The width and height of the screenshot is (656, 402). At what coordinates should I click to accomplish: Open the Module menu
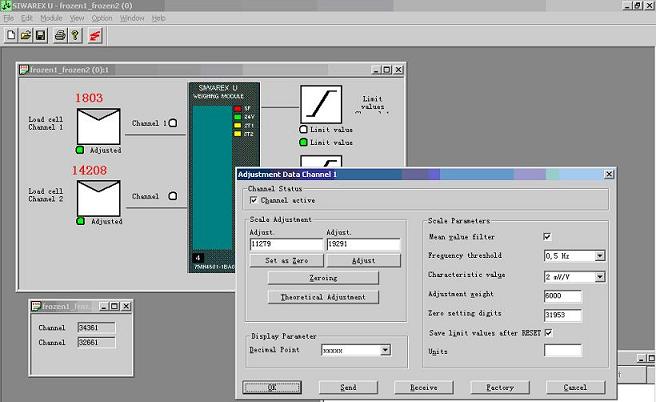coord(51,18)
